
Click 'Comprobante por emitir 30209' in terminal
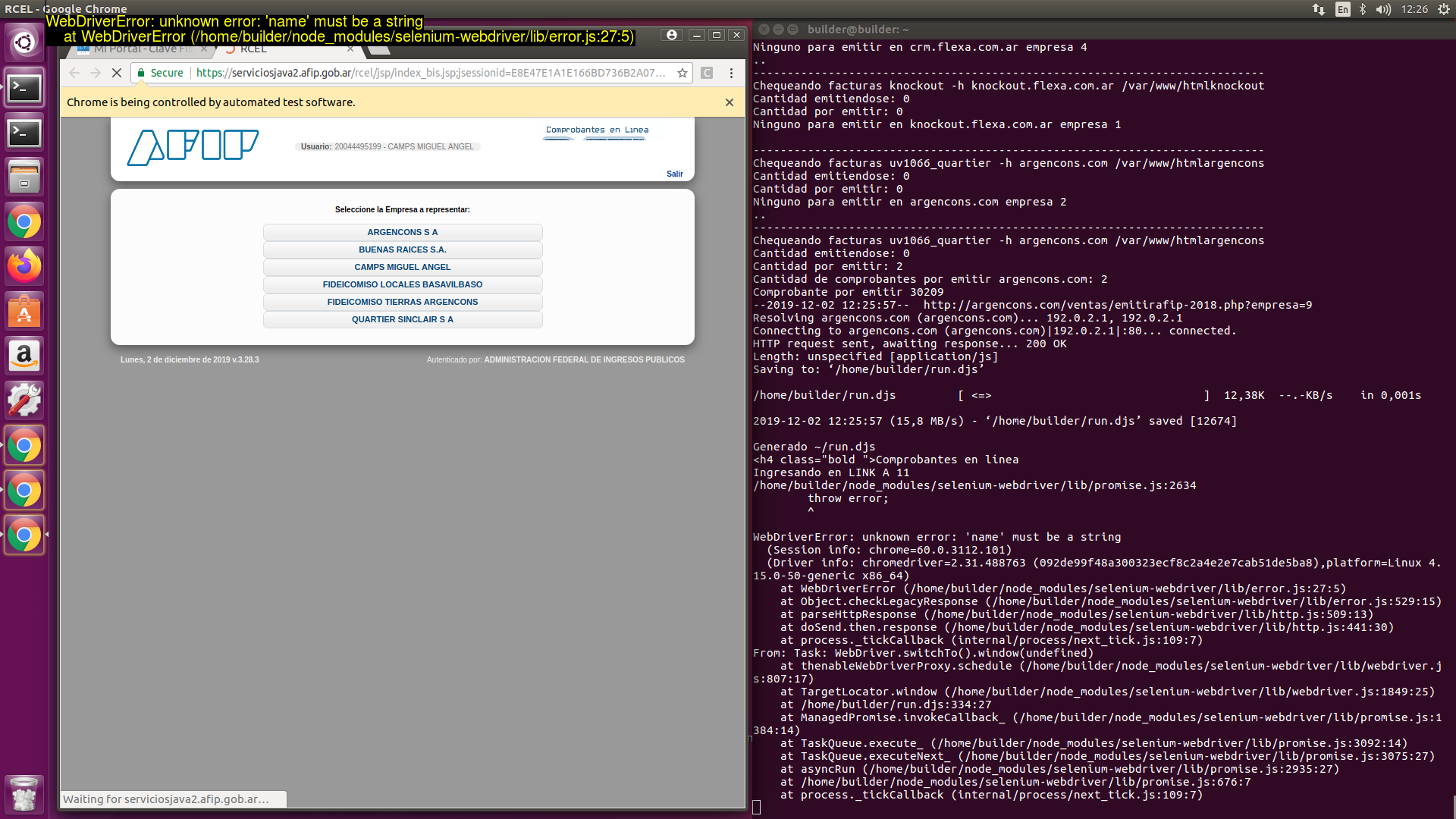click(x=849, y=292)
